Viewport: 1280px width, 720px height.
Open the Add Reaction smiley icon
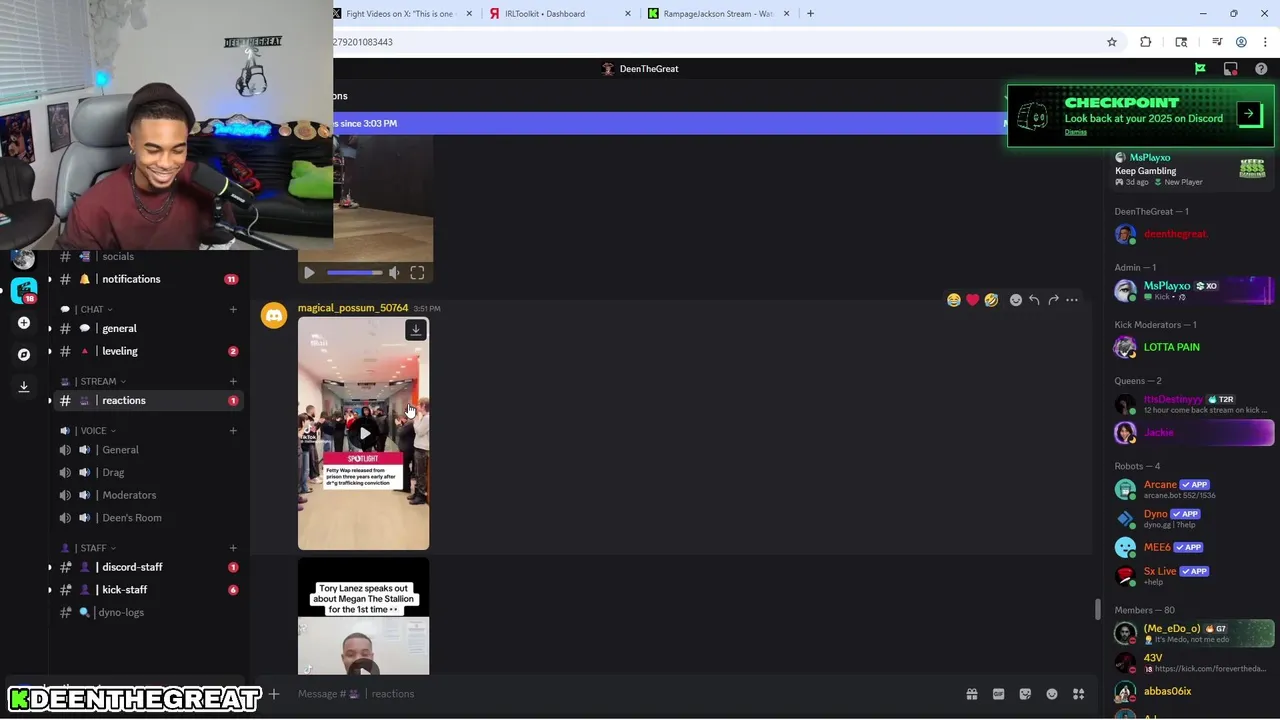tap(1015, 300)
